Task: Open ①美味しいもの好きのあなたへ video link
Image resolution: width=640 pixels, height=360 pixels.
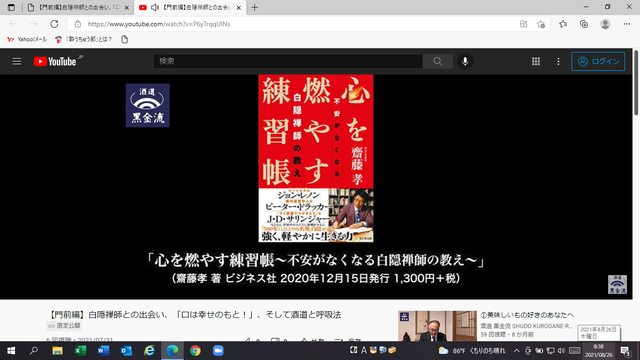Action: (527, 315)
